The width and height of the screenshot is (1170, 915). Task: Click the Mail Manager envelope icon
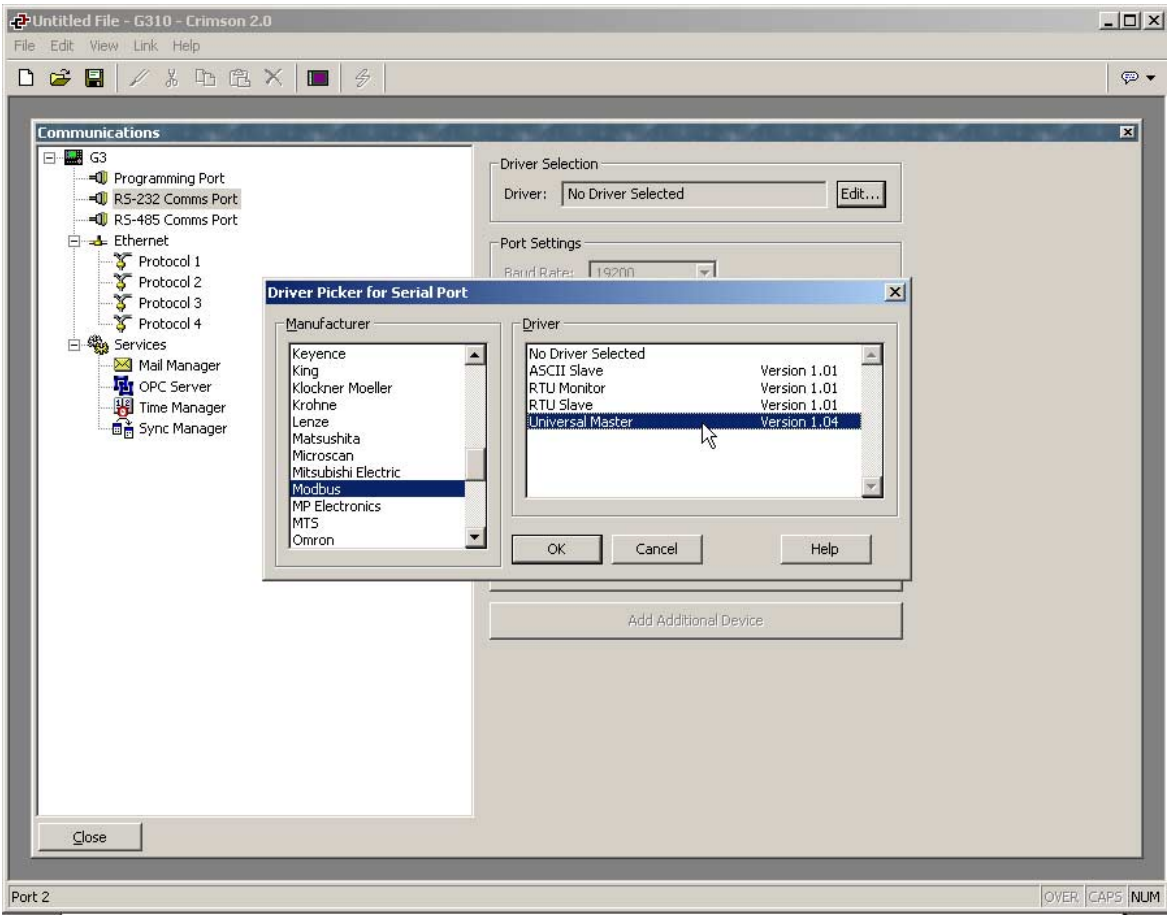click(123, 365)
